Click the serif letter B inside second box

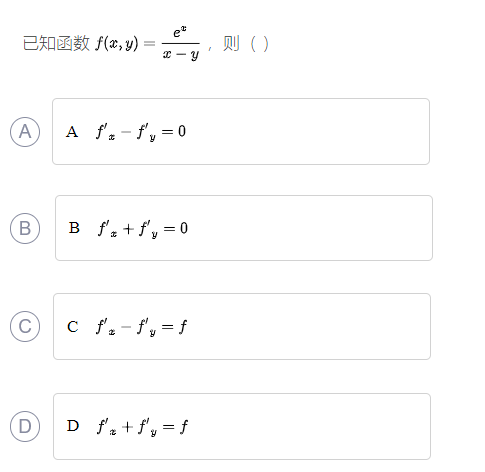click(x=74, y=228)
